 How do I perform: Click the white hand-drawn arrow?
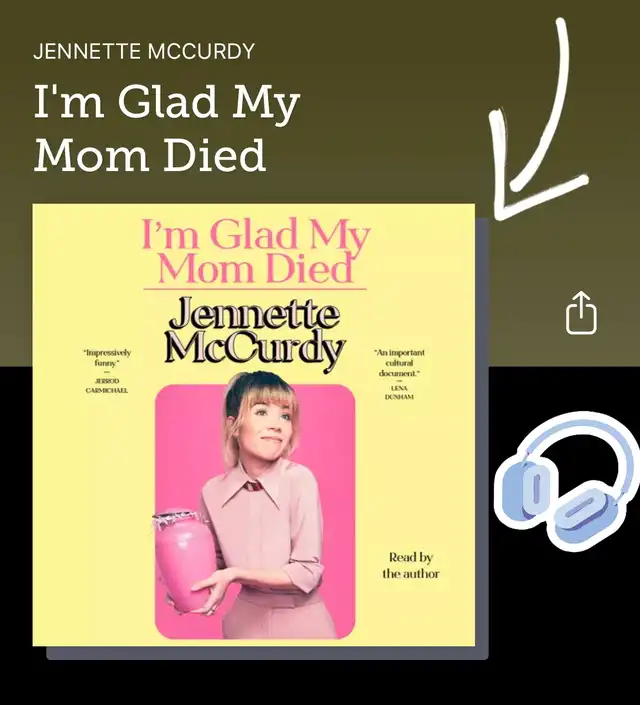click(539, 119)
